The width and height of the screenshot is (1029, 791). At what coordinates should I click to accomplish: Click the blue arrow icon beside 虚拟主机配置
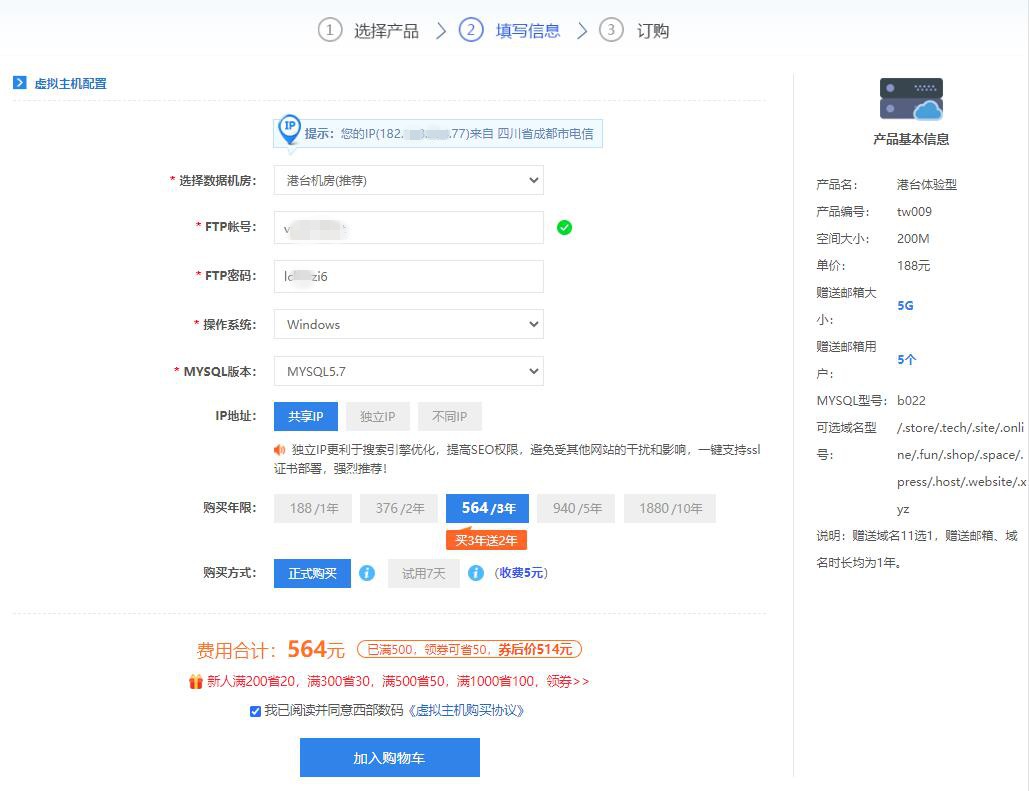pyautogui.click(x=20, y=82)
